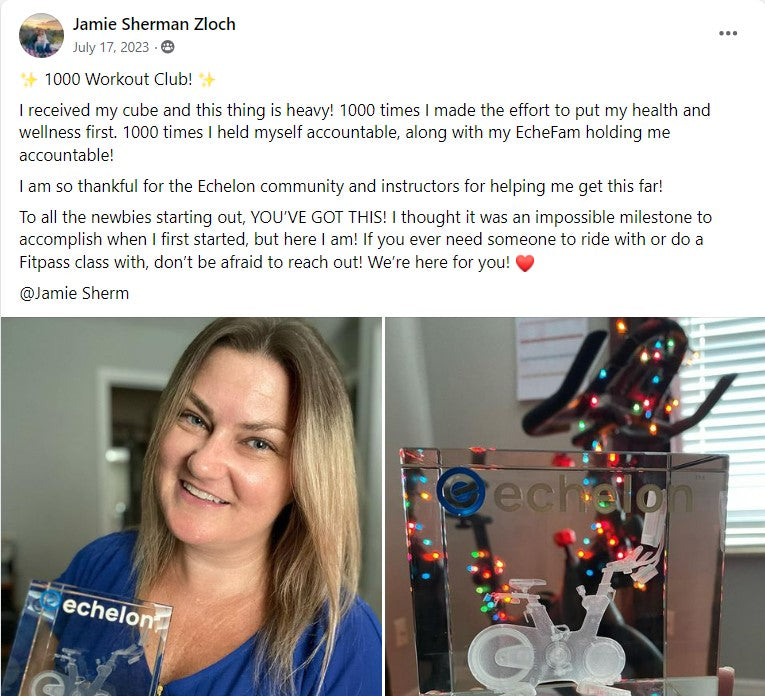Image resolution: width=765 pixels, height=696 pixels.
Task: Click the sparkle emoji before 1000 Workout Club
Action: point(29,79)
